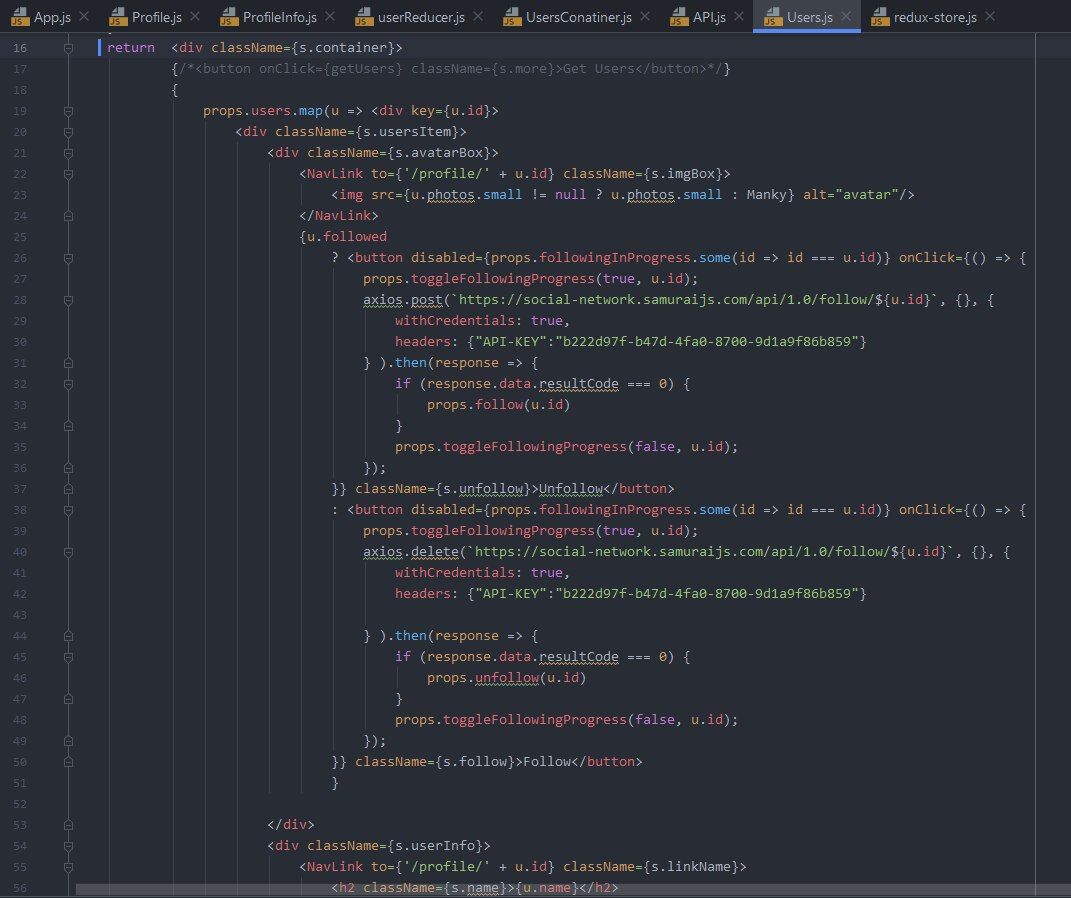Fold the axios.post call at line 28
The height and width of the screenshot is (898, 1071).
[68, 300]
